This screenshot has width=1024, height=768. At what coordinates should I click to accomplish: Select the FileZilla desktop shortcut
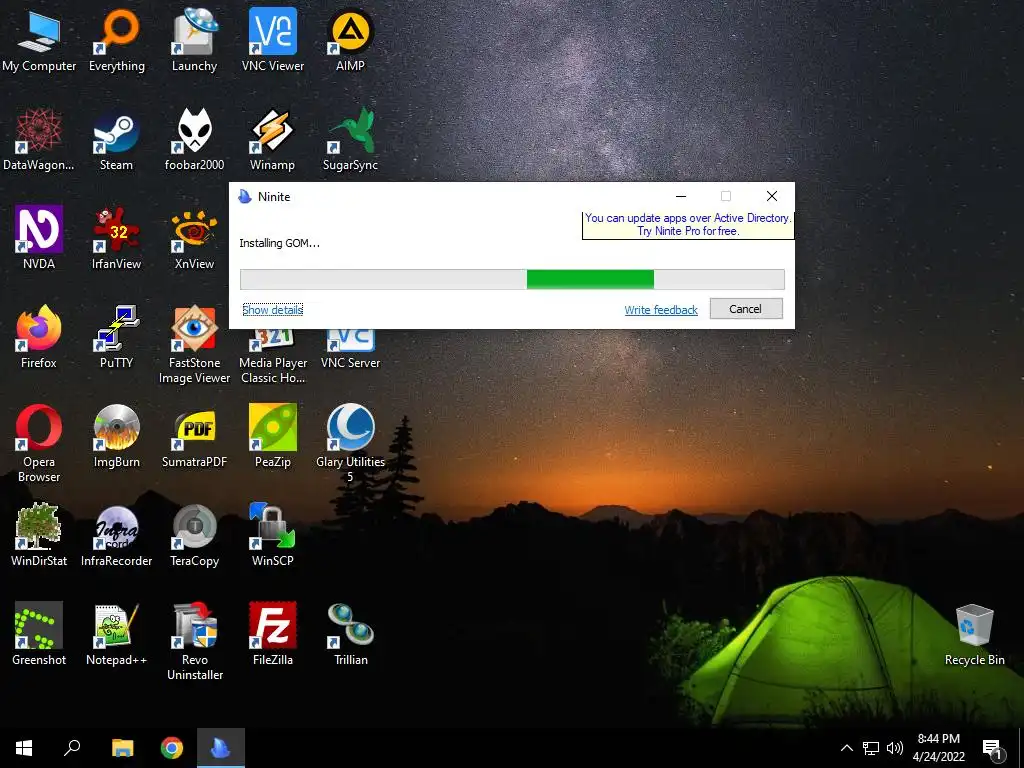tap(272, 634)
